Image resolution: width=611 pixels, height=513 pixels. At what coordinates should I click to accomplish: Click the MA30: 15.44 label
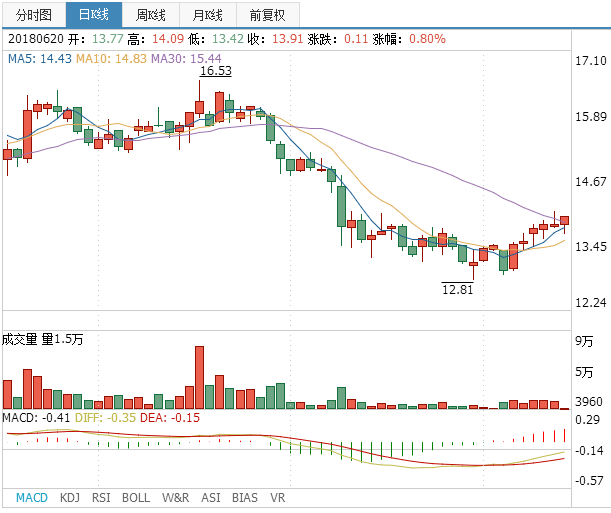186,58
